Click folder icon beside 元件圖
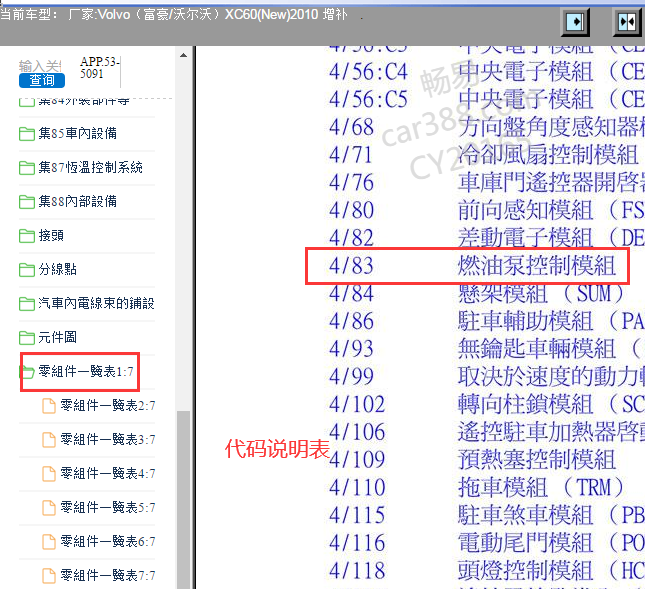The width and height of the screenshot is (645, 589). click(x=27, y=338)
